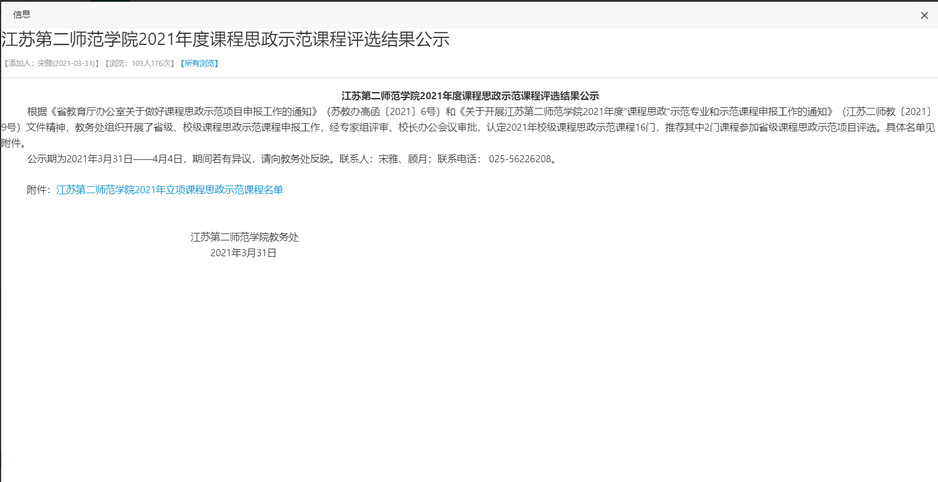This screenshot has height=482, width=938.
Task: Click the 添加人 author info text
Action: [52, 63]
